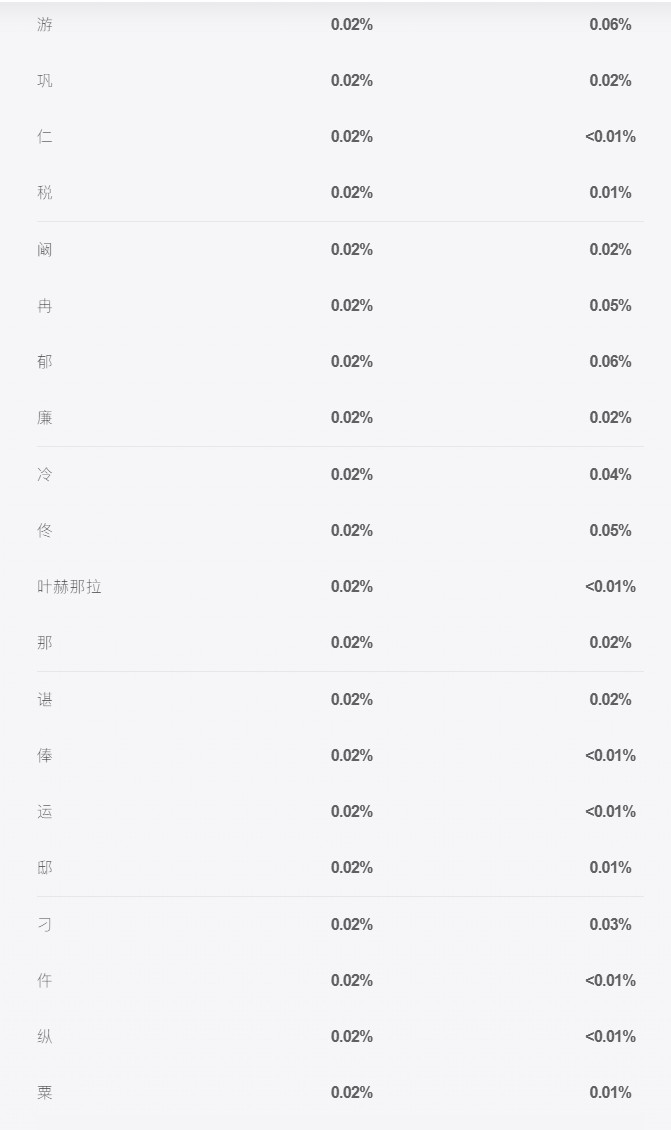Viewport: 671px width, 1130px height.
Task: Select the single-character surname 那
Action: pyautogui.click(x=45, y=643)
